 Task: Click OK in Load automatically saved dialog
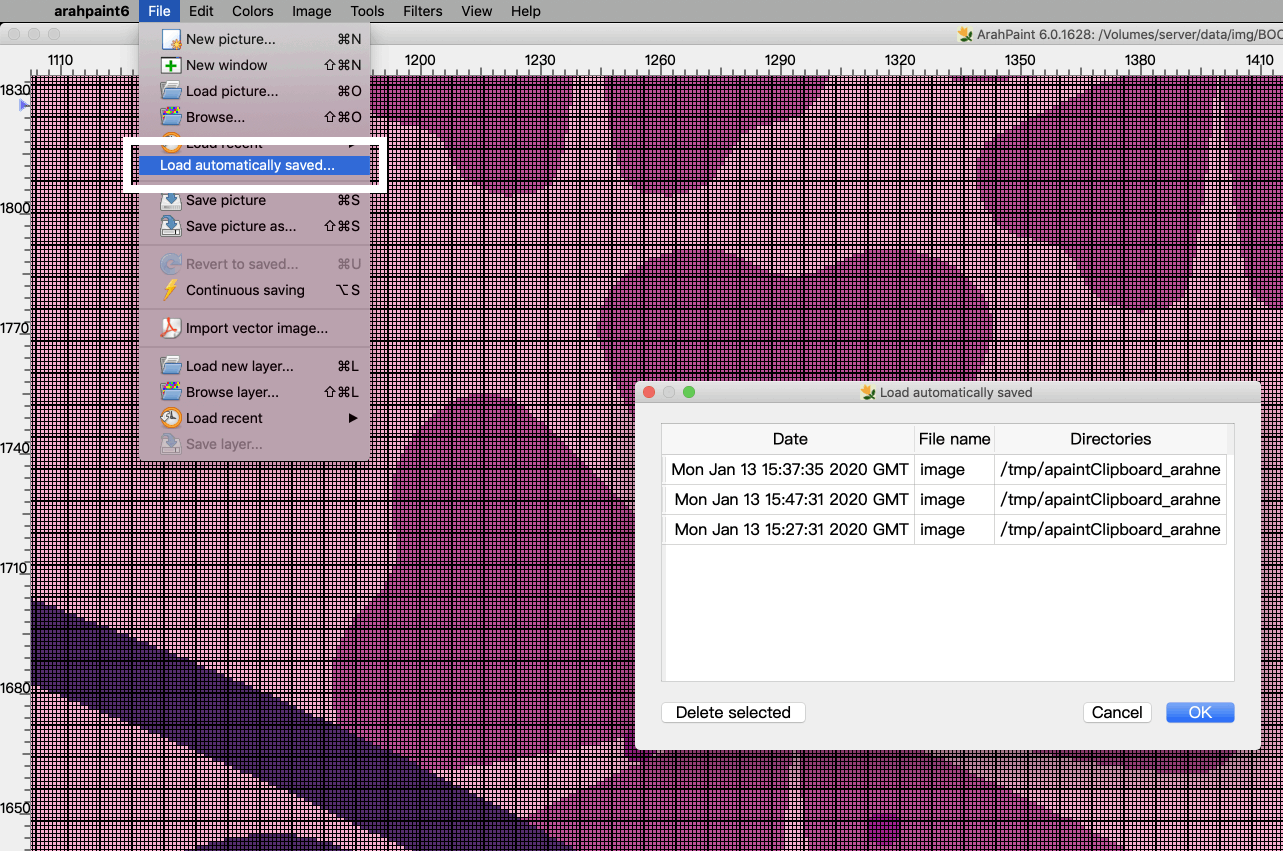(1200, 712)
